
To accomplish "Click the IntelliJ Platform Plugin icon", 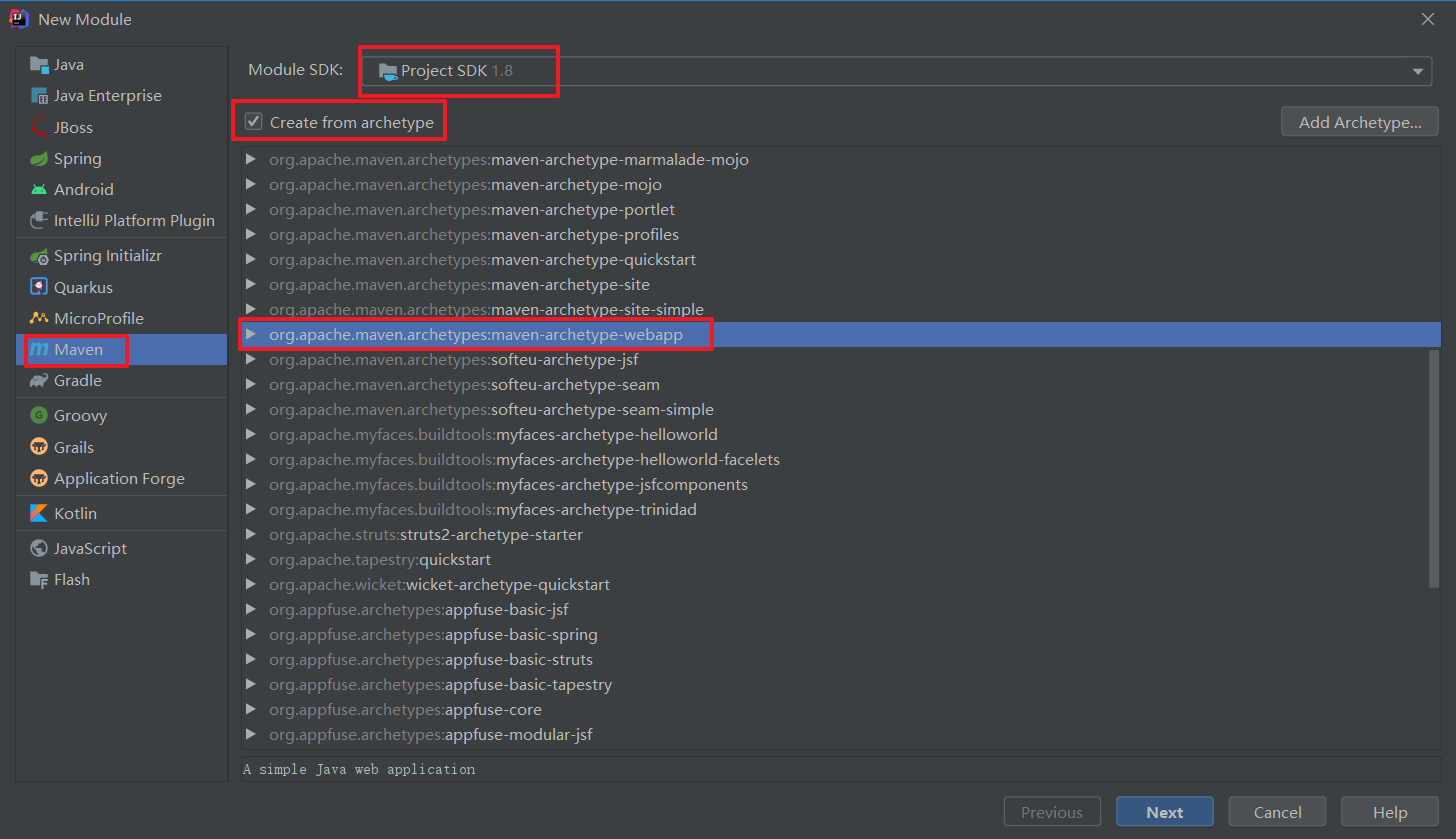I will coord(39,221).
